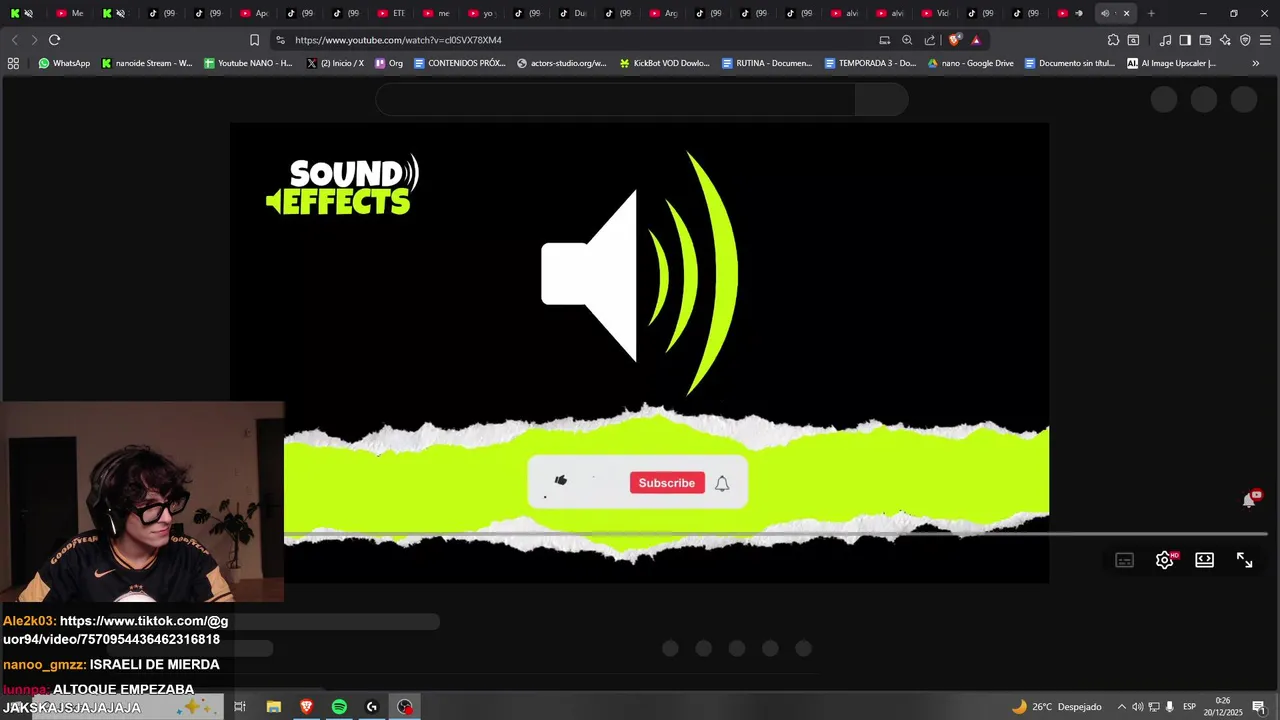Open the 'AI Image Upscaler' bookmark

(x=1171, y=63)
